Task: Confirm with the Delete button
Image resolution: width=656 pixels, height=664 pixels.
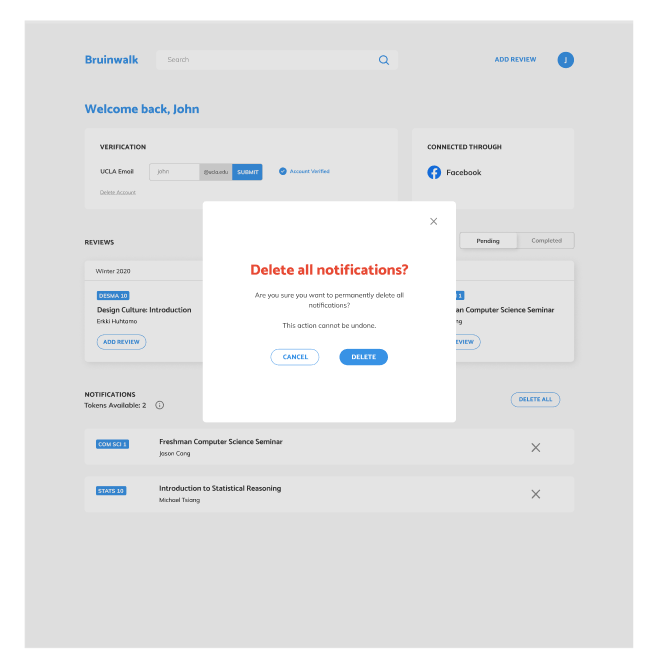Action: (363, 357)
